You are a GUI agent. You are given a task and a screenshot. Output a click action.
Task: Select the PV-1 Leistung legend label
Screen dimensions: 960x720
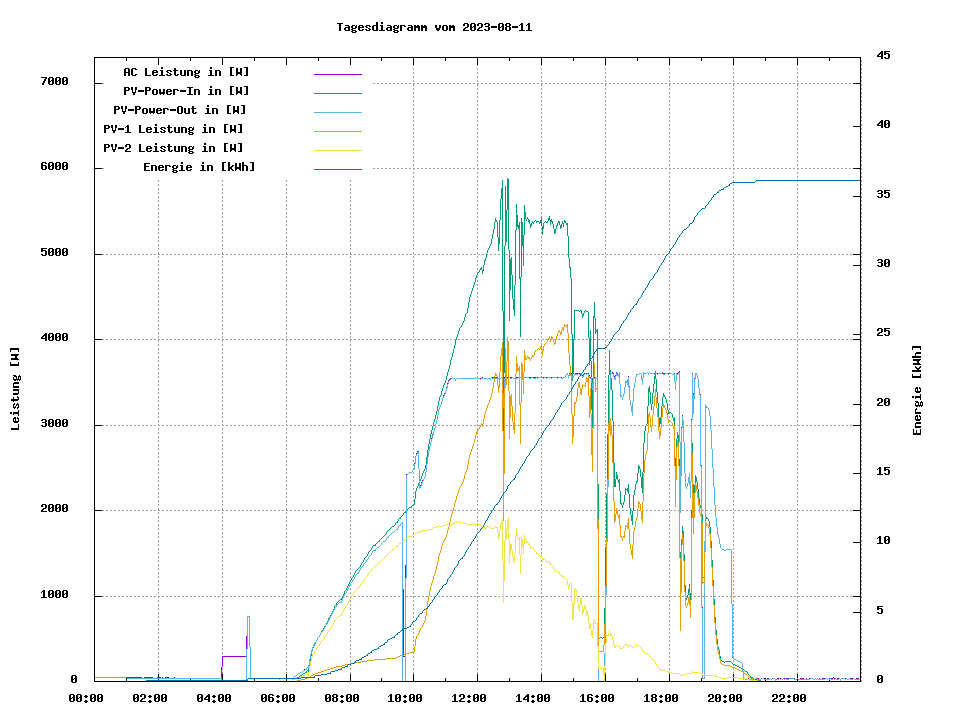coord(173,129)
